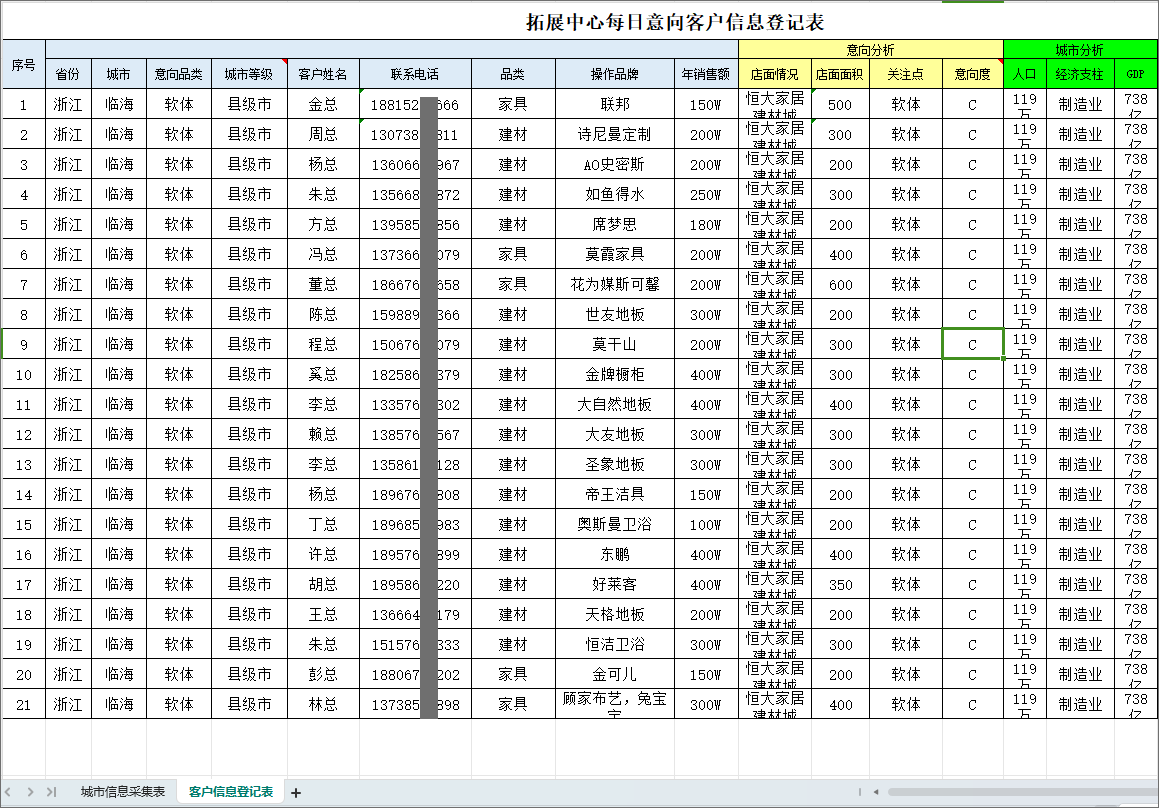Click the yellow 意向分析 header cell
The width and height of the screenshot is (1159, 808).
coord(870,49)
